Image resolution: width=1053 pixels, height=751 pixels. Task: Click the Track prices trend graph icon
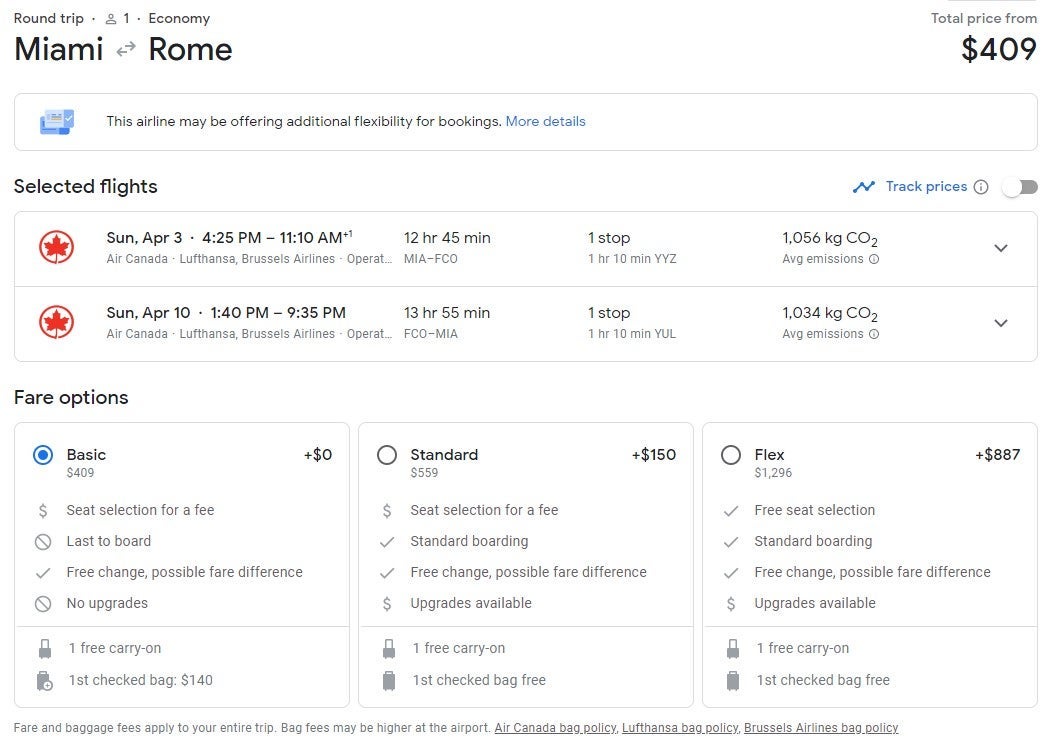click(x=864, y=187)
